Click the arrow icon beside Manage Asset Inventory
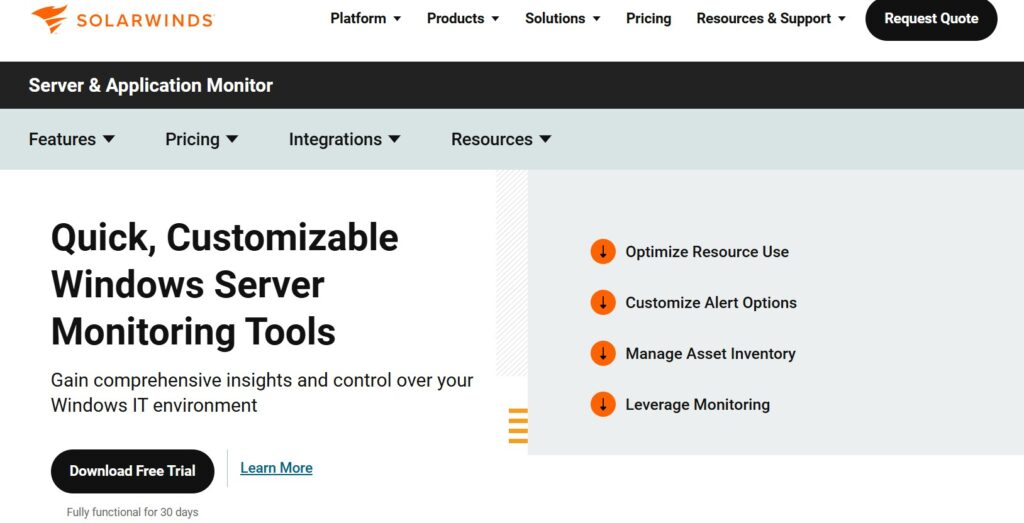Image resolution: width=1024 pixels, height=523 pixels. coord(603,353)
